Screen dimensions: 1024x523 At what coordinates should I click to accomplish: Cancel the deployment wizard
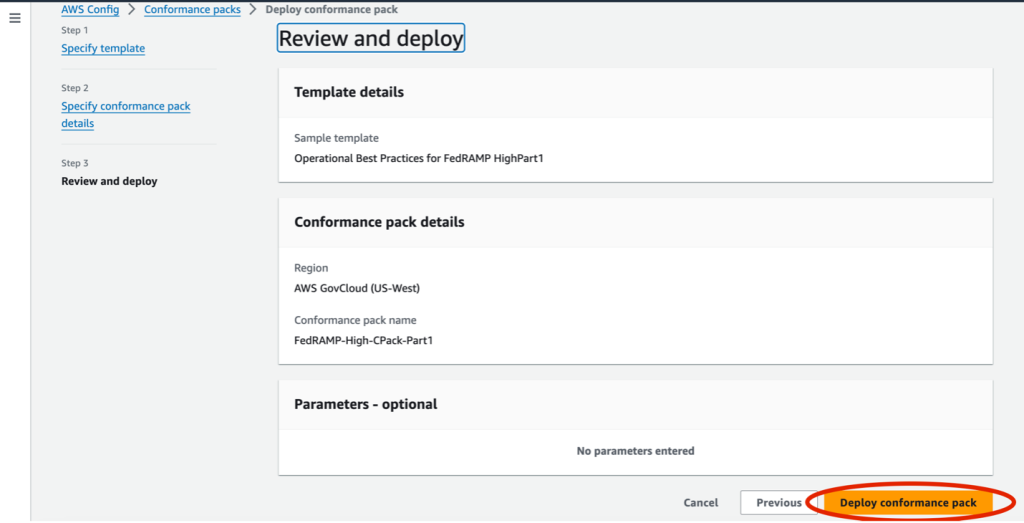pyautogui.click(x=701, y=502)
